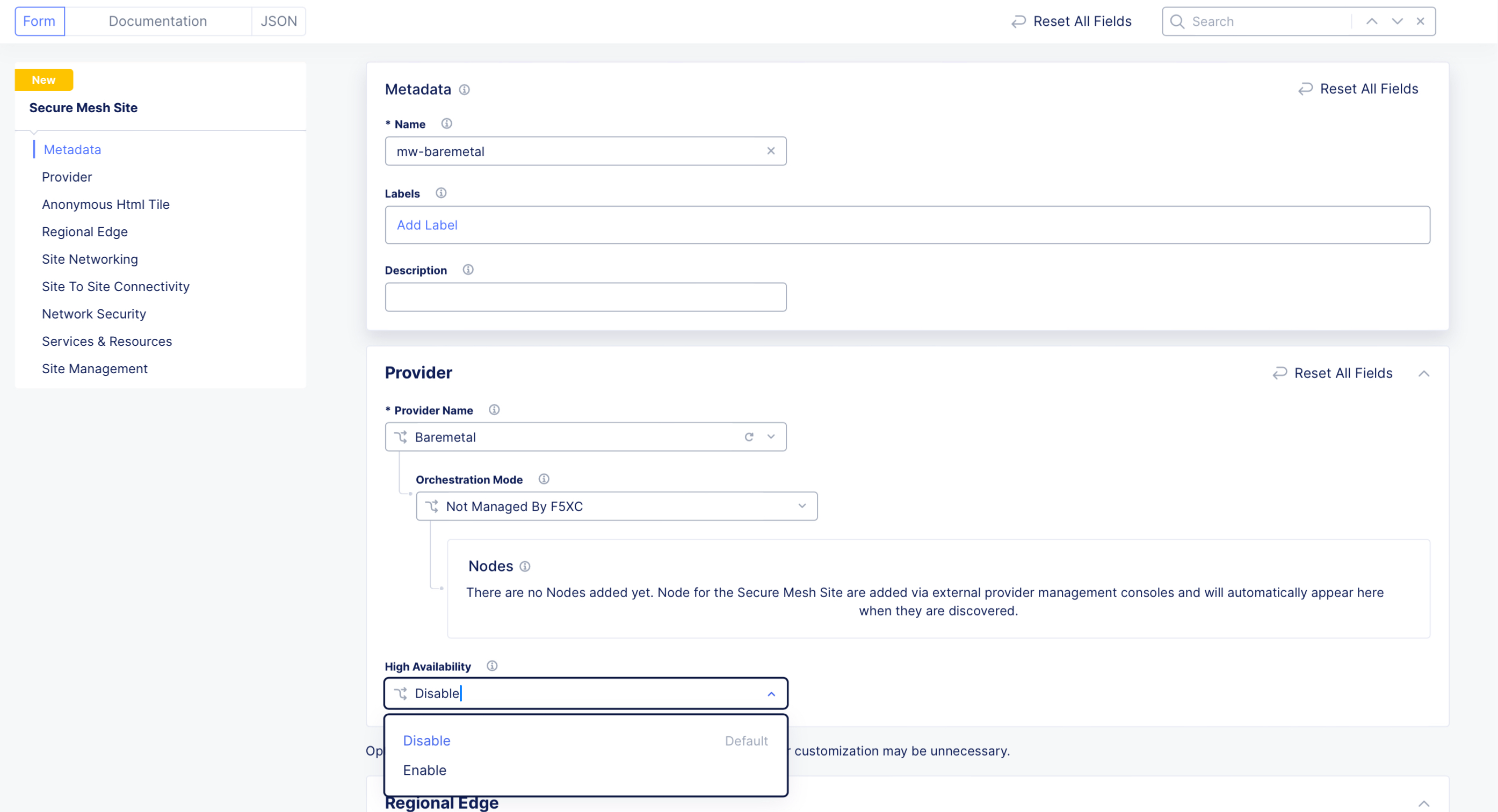Click the info icon next to Orchestration Mode
The height and width of the screenshot is (812, 1498).
coord(544,479)
